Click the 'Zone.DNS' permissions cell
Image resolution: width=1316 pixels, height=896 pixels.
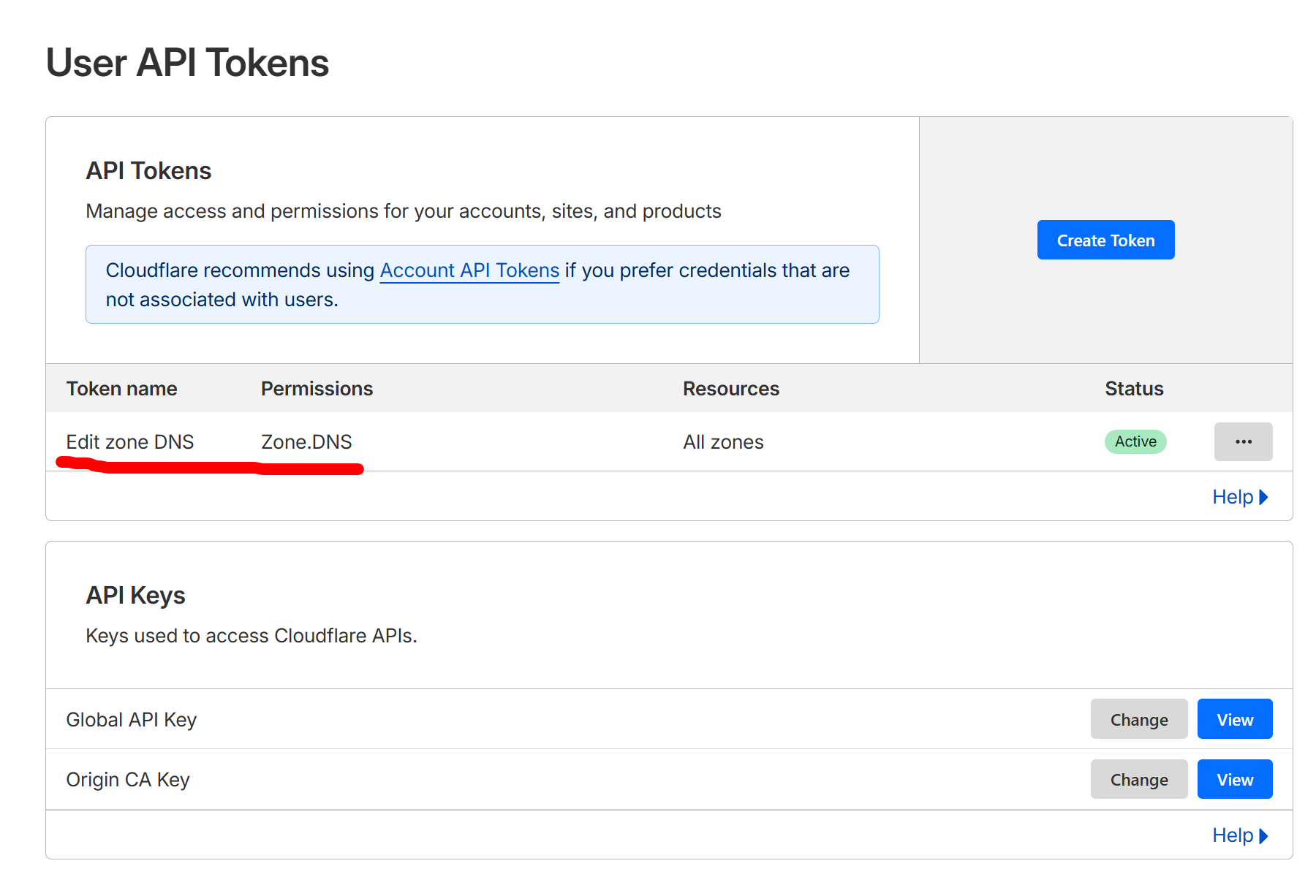(x=306, y=442)
